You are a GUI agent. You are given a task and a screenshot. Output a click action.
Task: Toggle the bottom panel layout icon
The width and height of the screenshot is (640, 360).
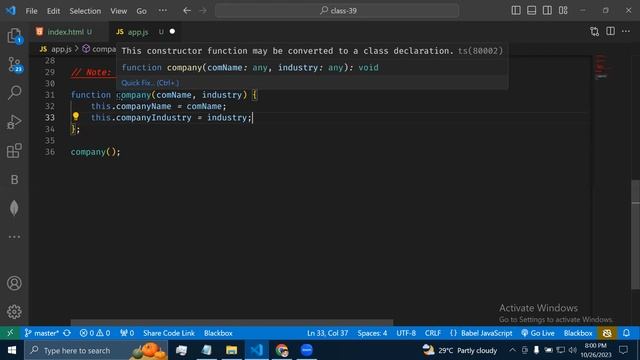pos(531,11)
